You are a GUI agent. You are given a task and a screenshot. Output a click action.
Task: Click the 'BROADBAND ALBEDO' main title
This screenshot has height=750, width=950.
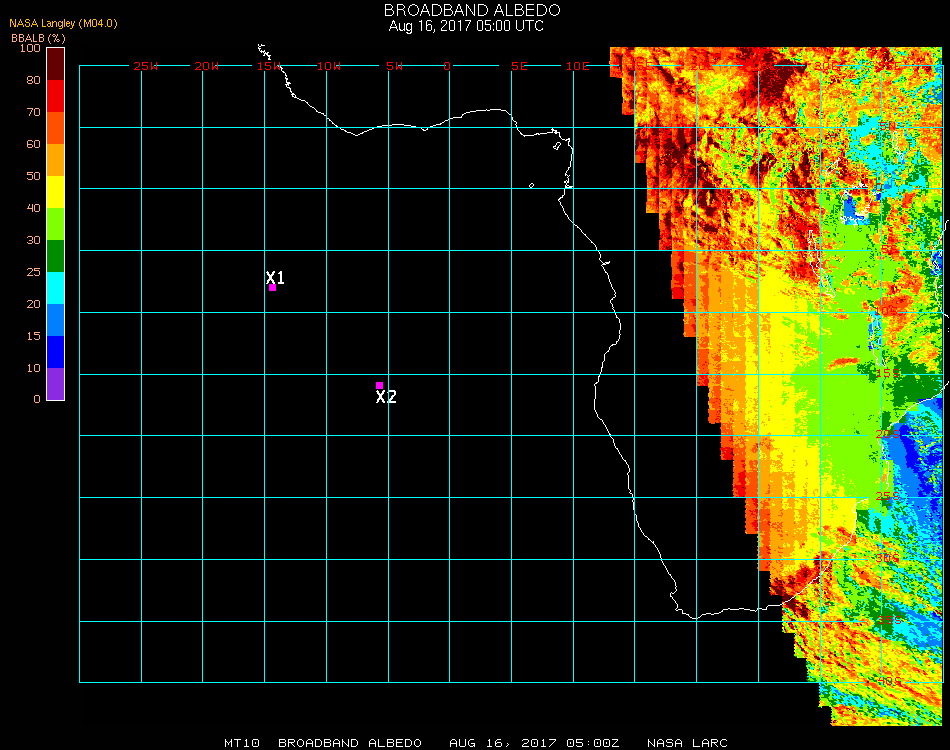(x=472, y=10)
